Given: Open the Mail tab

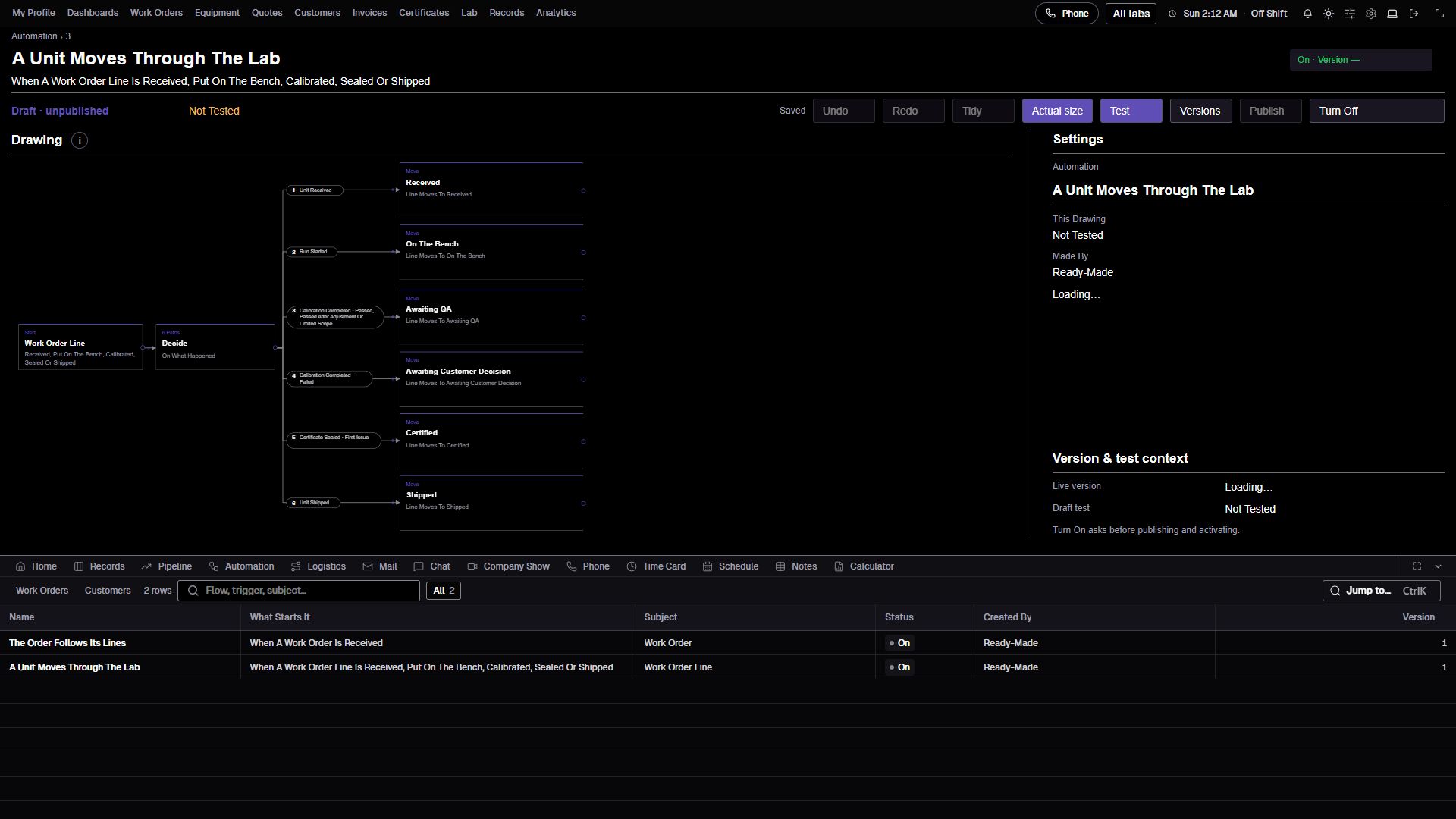Looking at the screenshot, I should [380, 566].
